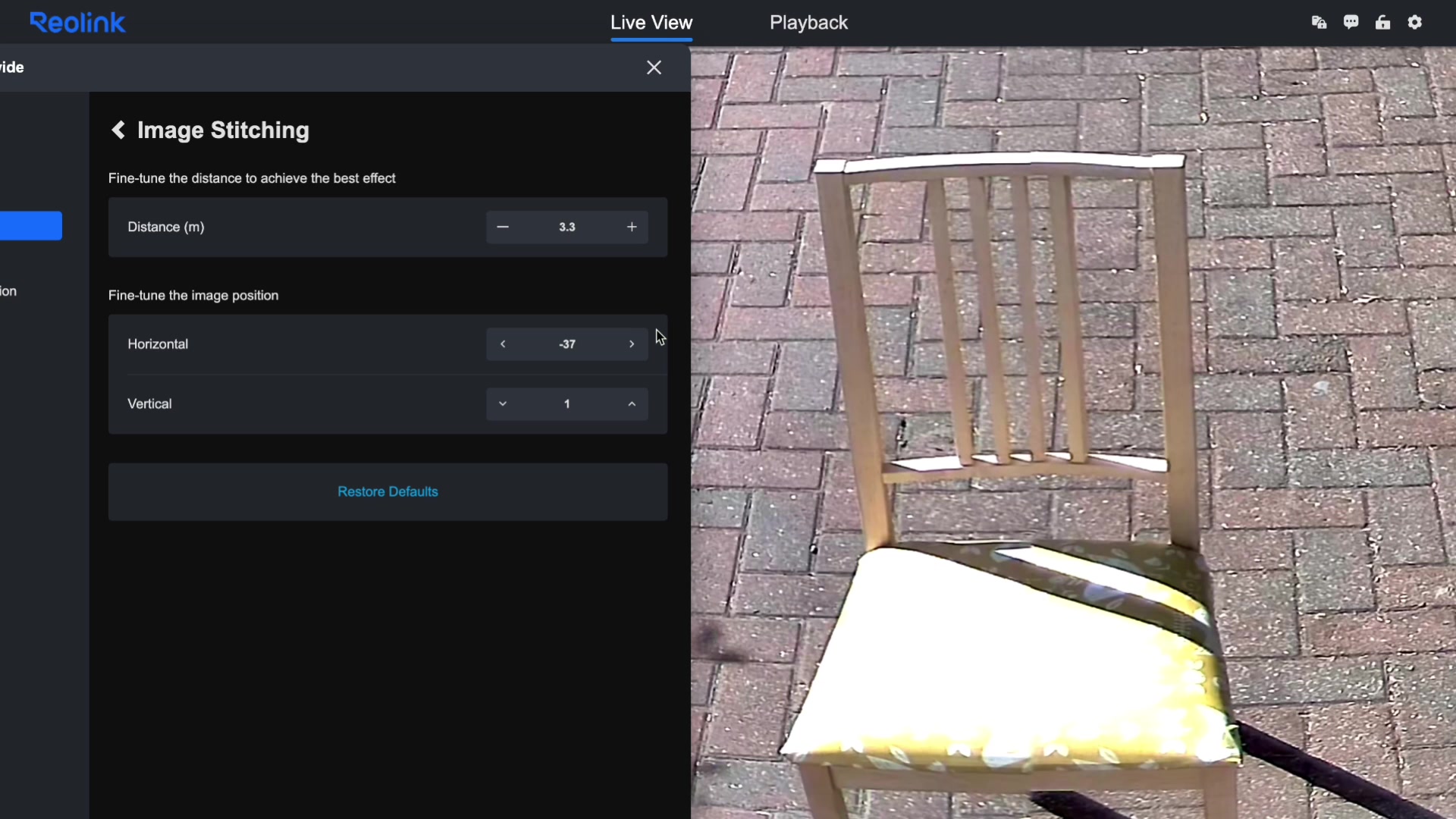Click the unlock padlock icon

tap(1383, 22)
